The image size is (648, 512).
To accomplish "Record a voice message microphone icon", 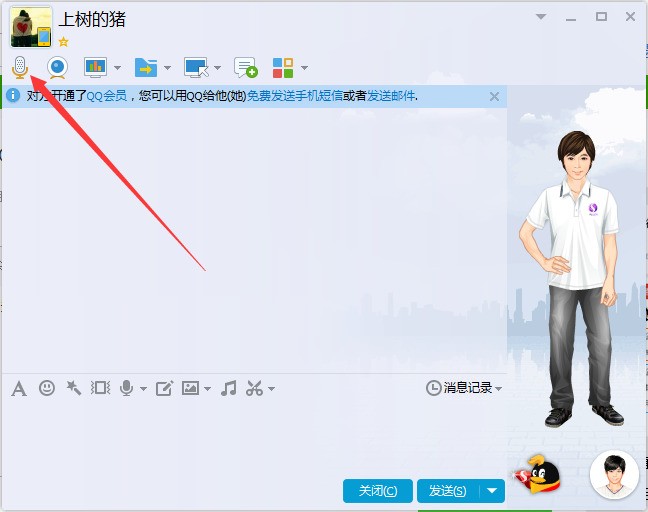I will coord(126,388).
